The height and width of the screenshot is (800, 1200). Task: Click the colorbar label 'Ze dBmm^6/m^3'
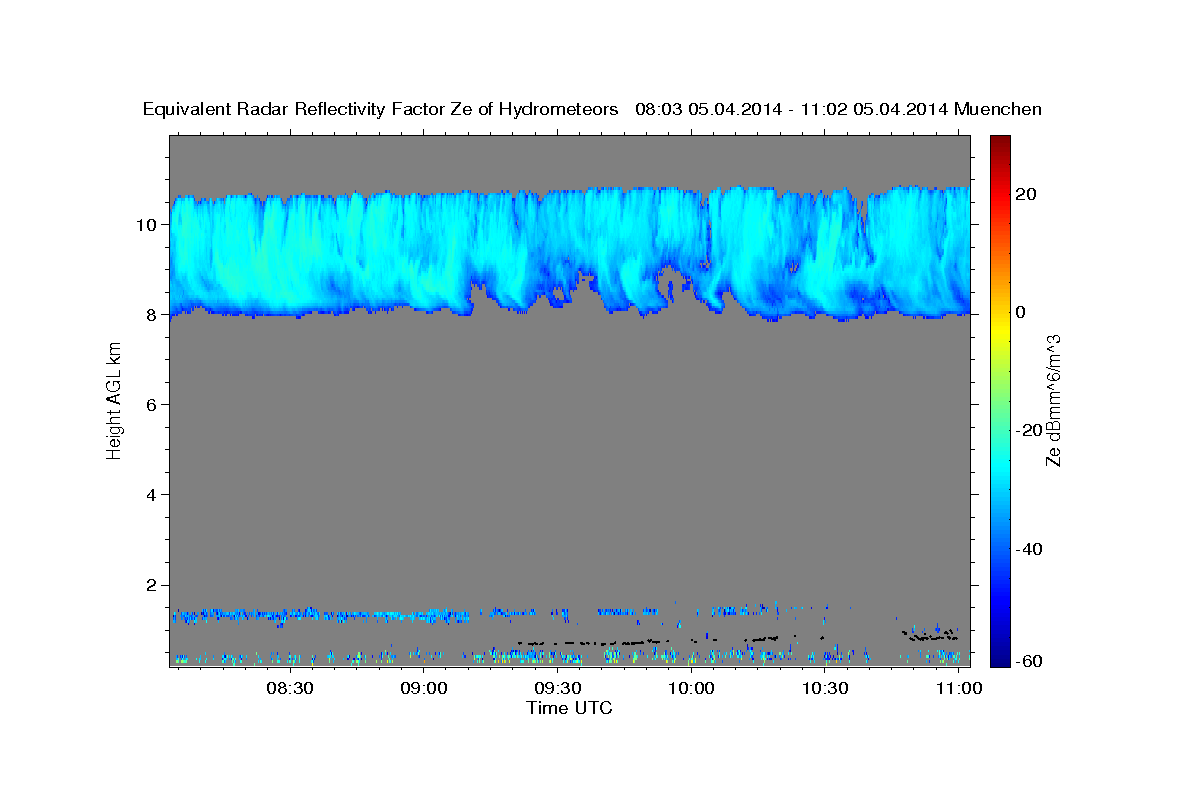[x=1053, y=400]
